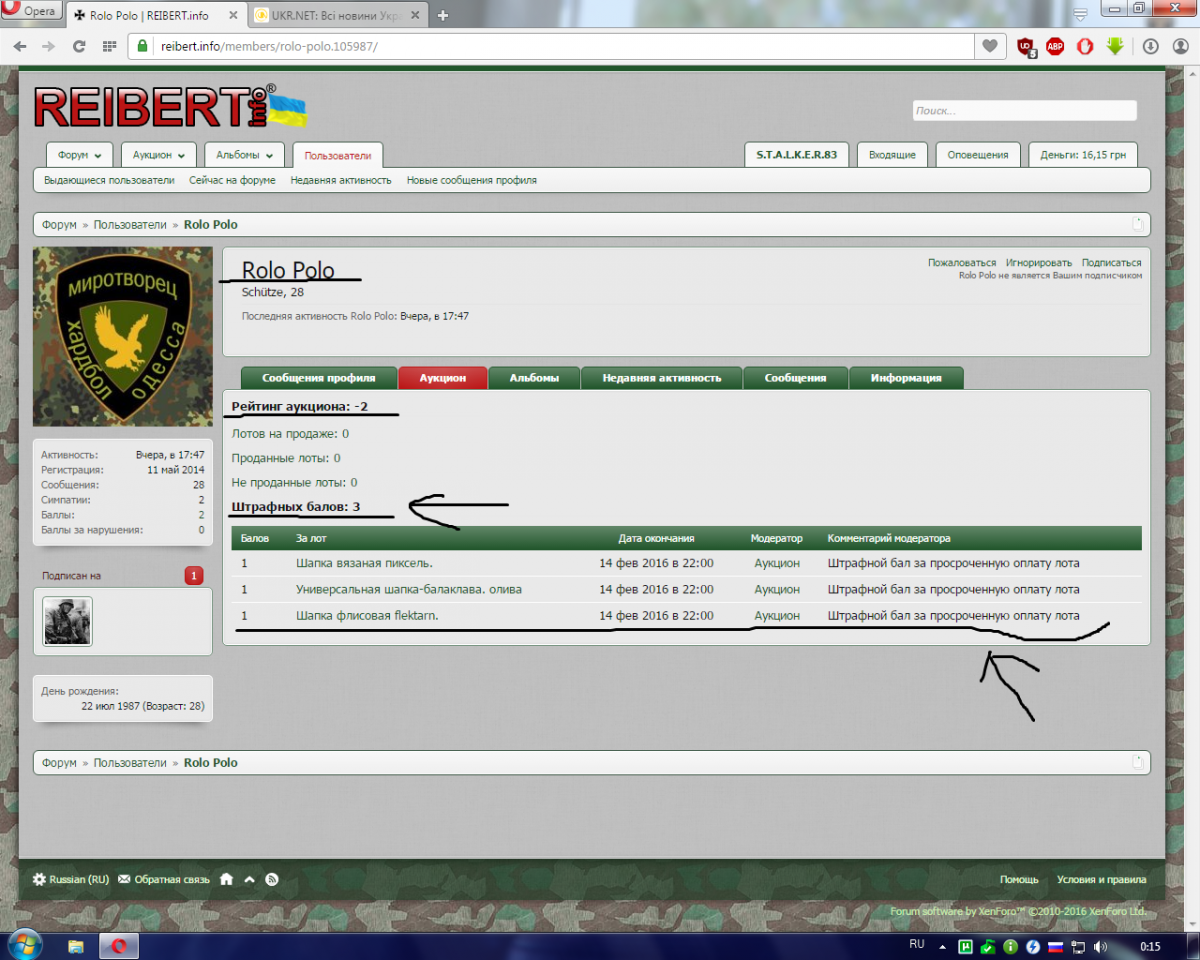
Task: Click the green download arrow extension icon
Action: (1115, 46)
